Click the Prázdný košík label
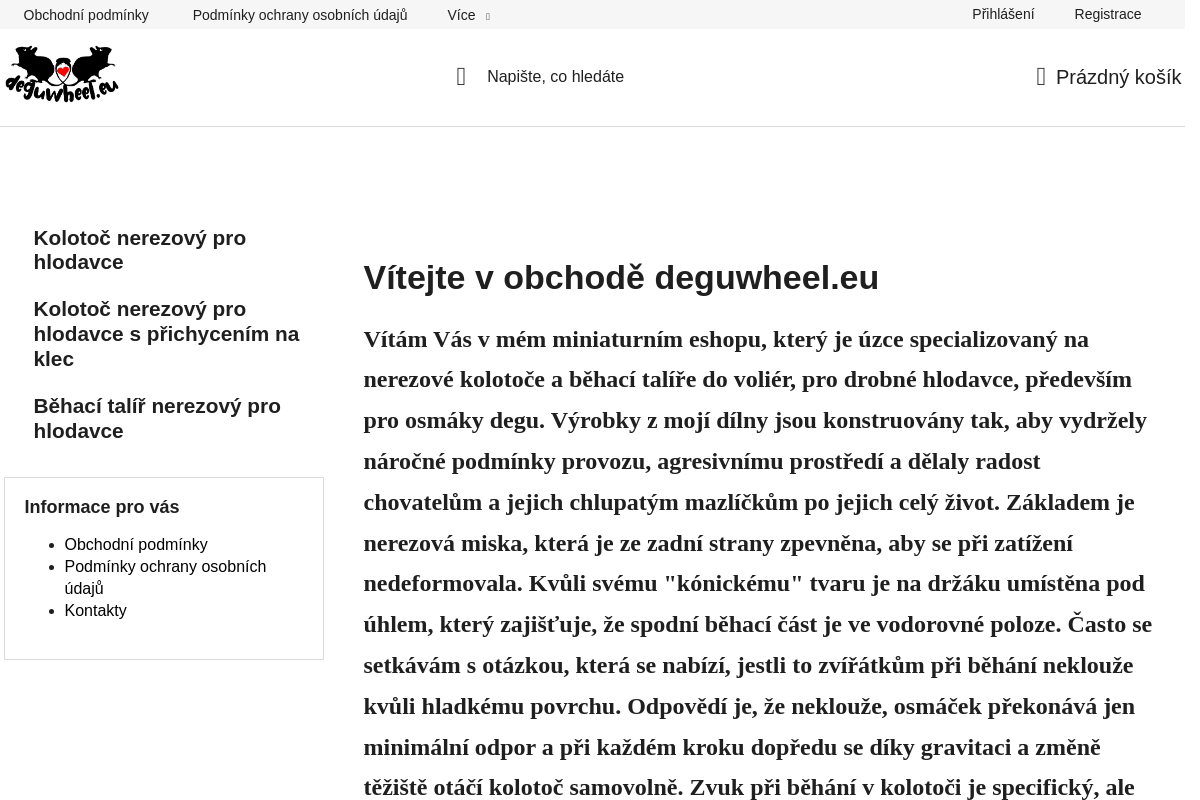 1118,77
